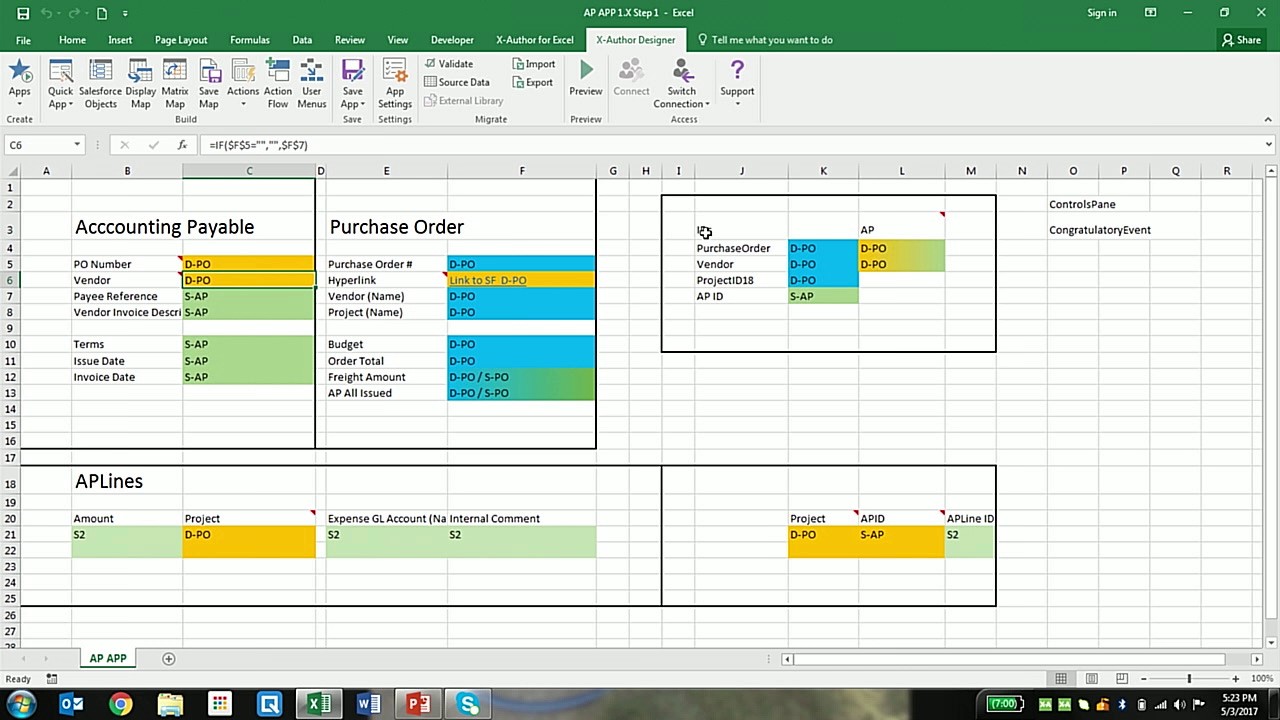Image resolution: width=1280 pixels, height=720 pixels.
Task: Click the horizontal scrollbar
Action: [x=1010, y=659]
